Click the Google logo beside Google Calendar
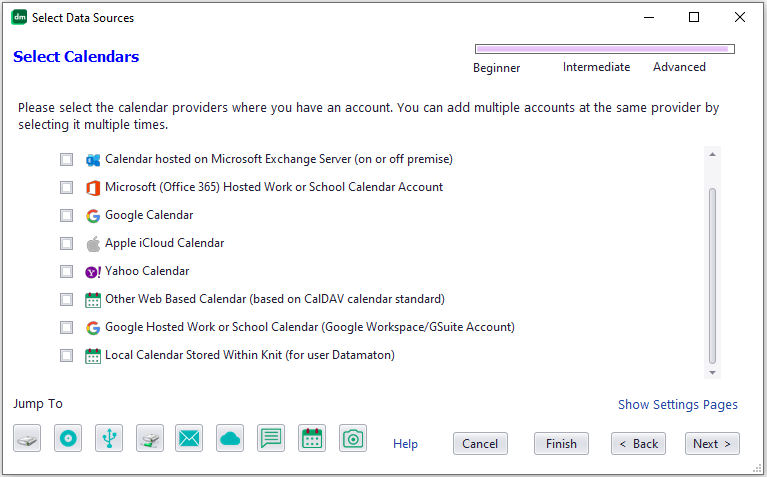The image size is (767, 477). [x=93, y=216]
